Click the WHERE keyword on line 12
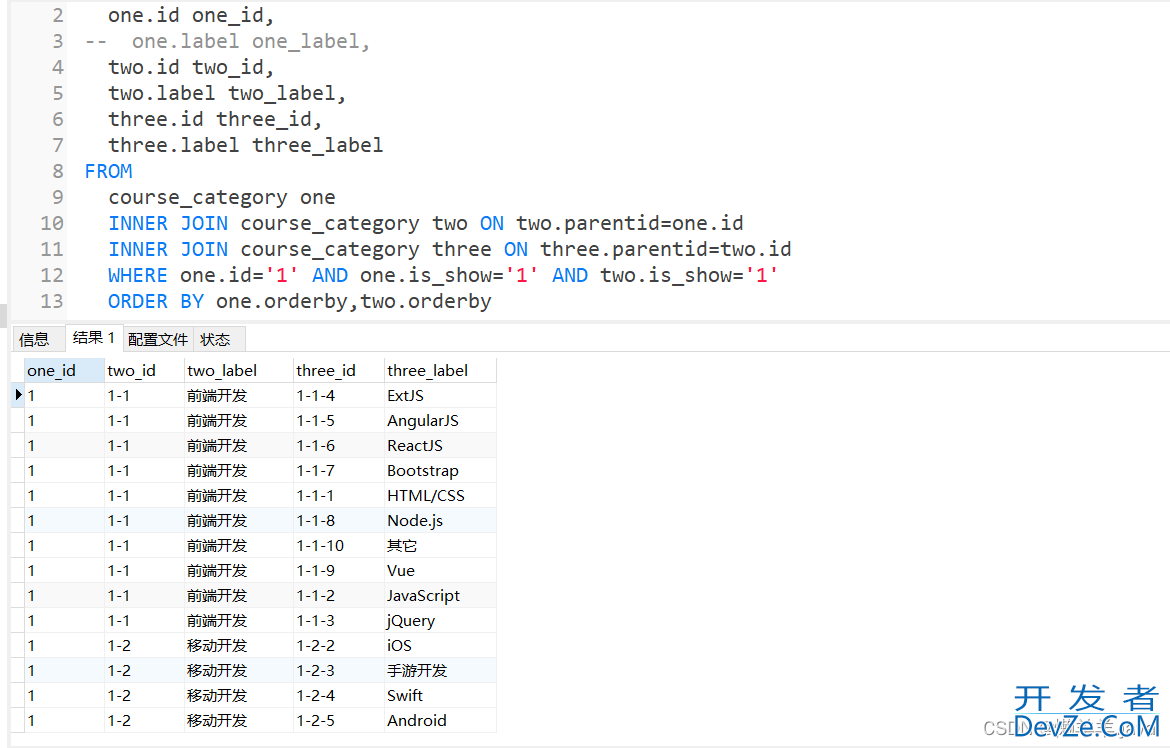Image resolution: width=1170 pixels, height=748 pixels. tap(138, 275)
